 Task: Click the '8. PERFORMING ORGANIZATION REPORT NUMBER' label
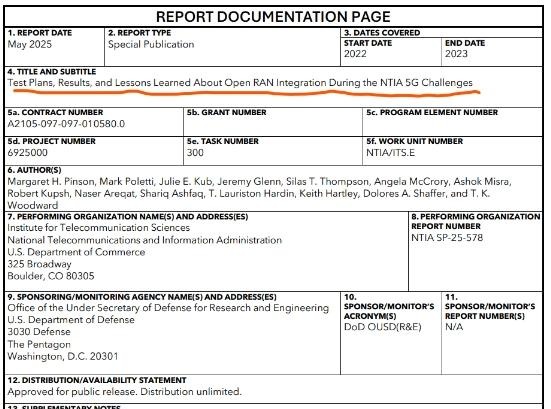coord(476,221)
